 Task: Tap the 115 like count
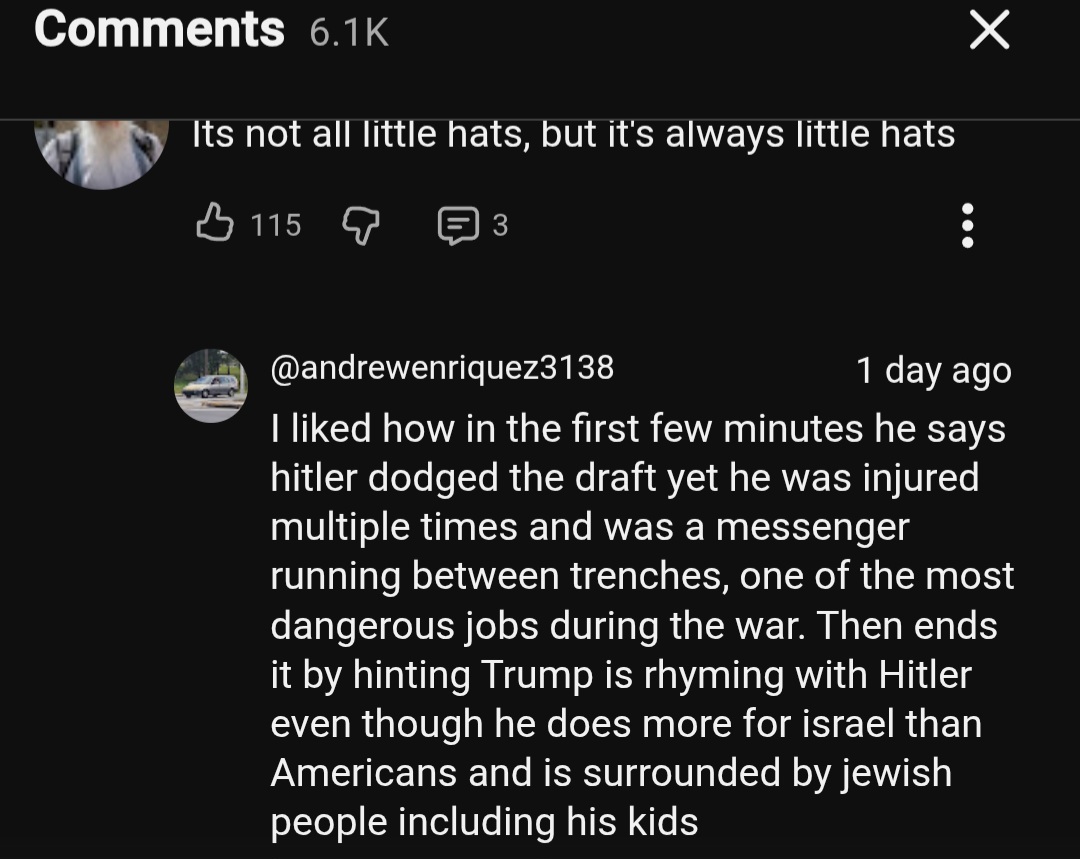pos(275,226)
